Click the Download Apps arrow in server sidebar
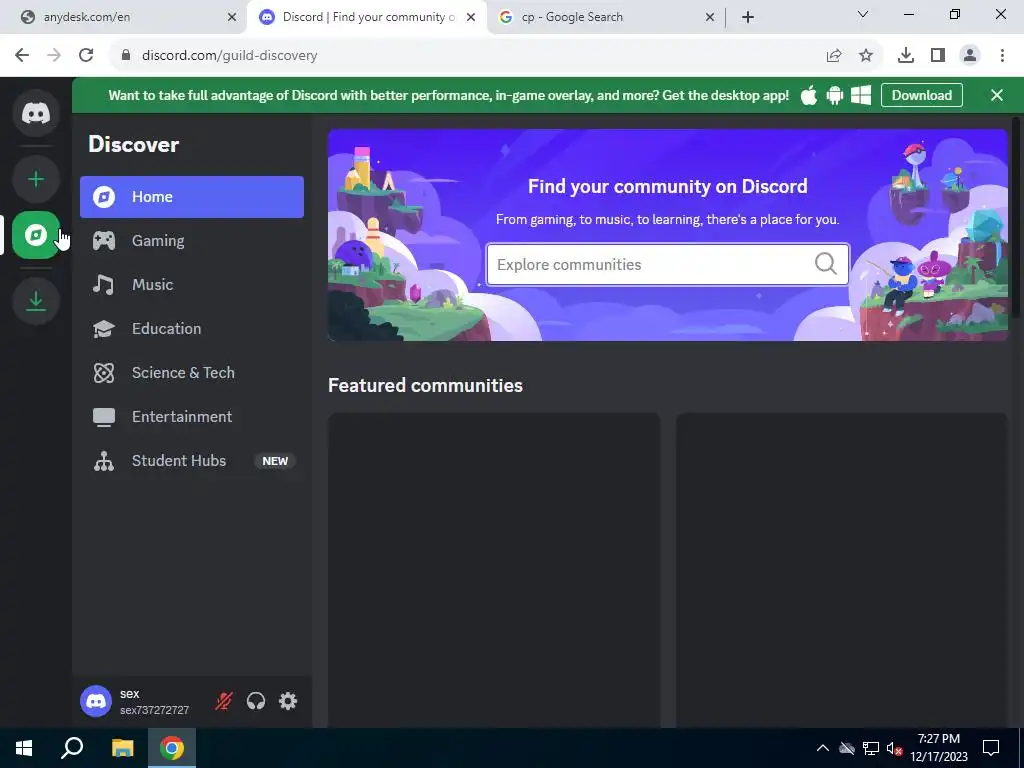This screenshot has height=768, width=1024. [x=36, y=300]
